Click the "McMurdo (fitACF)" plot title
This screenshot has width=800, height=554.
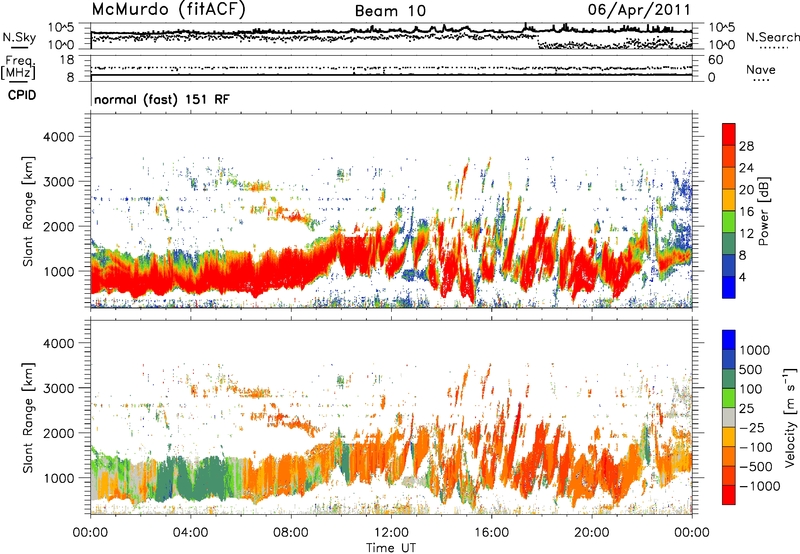(x=168, y=10)
